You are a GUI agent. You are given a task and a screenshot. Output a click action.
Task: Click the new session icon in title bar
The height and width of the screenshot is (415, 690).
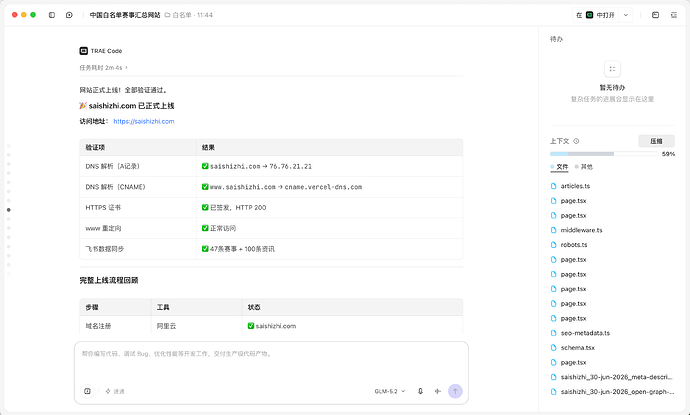tap(69, 15)
